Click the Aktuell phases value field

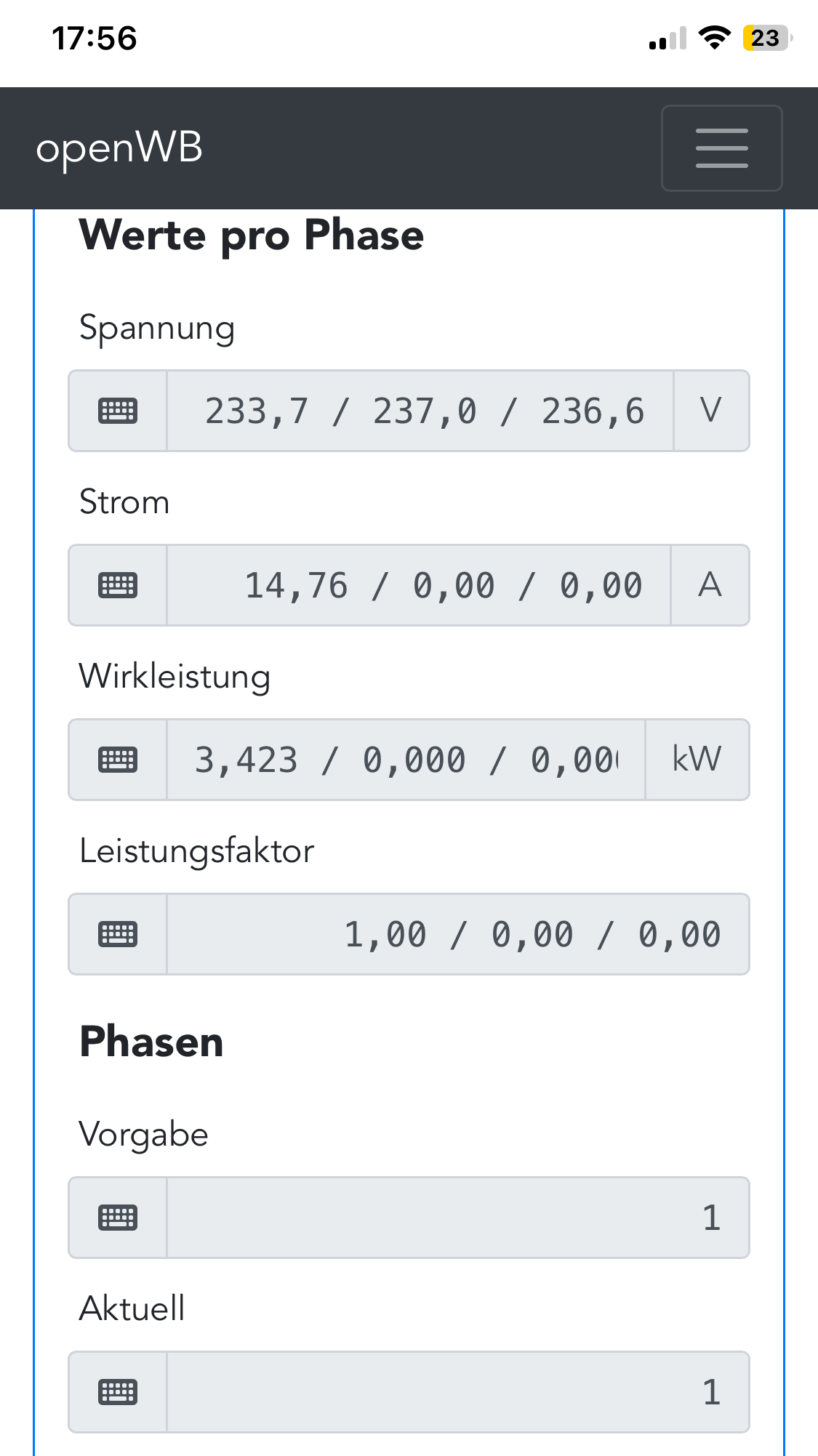tap(458, 1392)
